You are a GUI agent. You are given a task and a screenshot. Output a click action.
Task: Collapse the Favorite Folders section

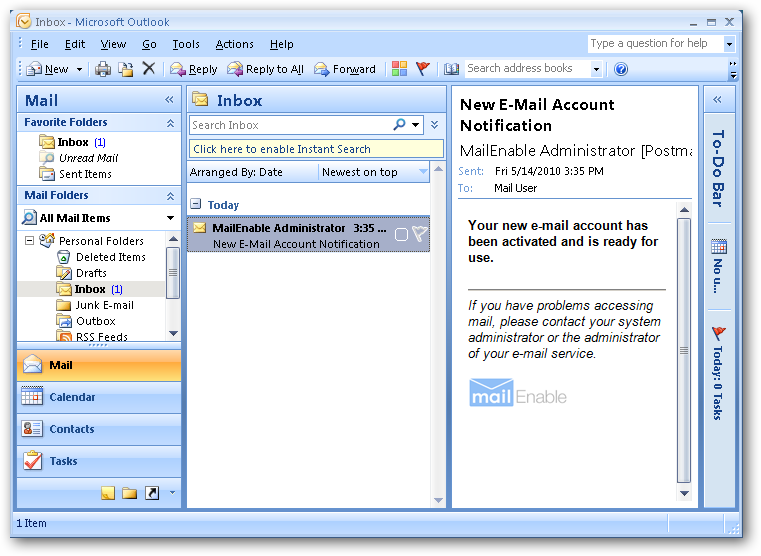[170, 123]
